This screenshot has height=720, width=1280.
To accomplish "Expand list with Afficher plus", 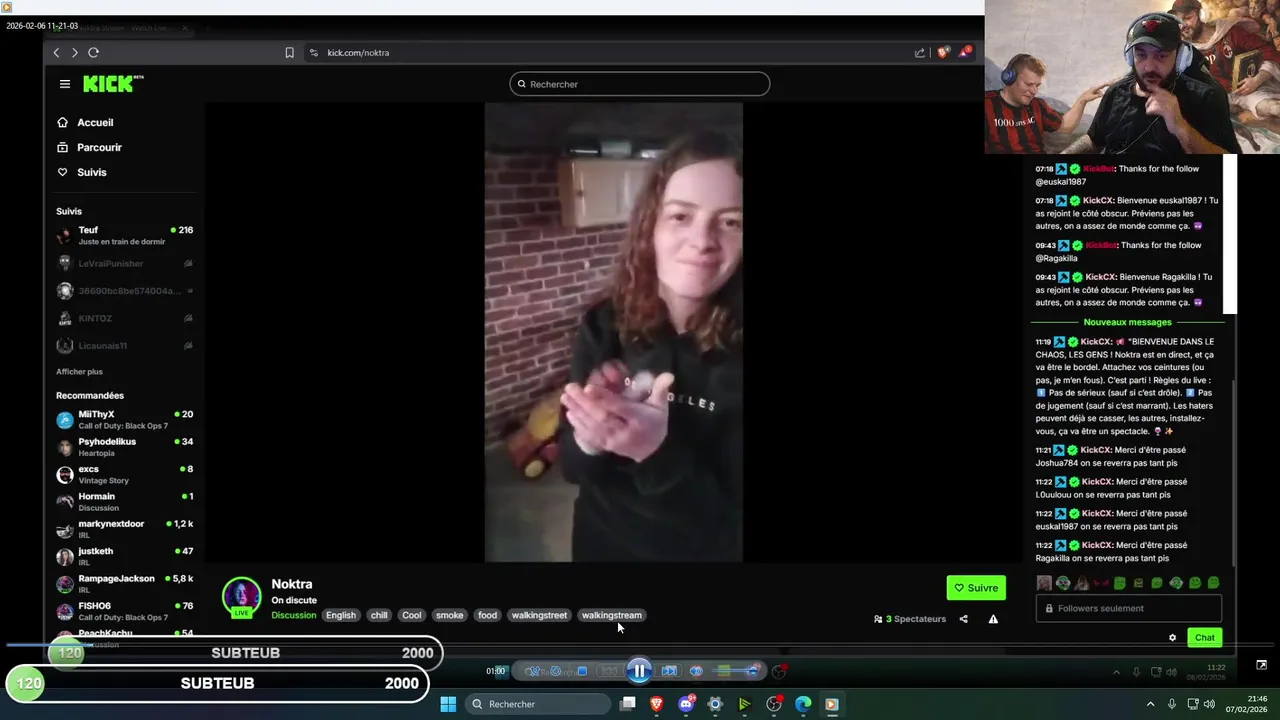I will pos(79,372).
